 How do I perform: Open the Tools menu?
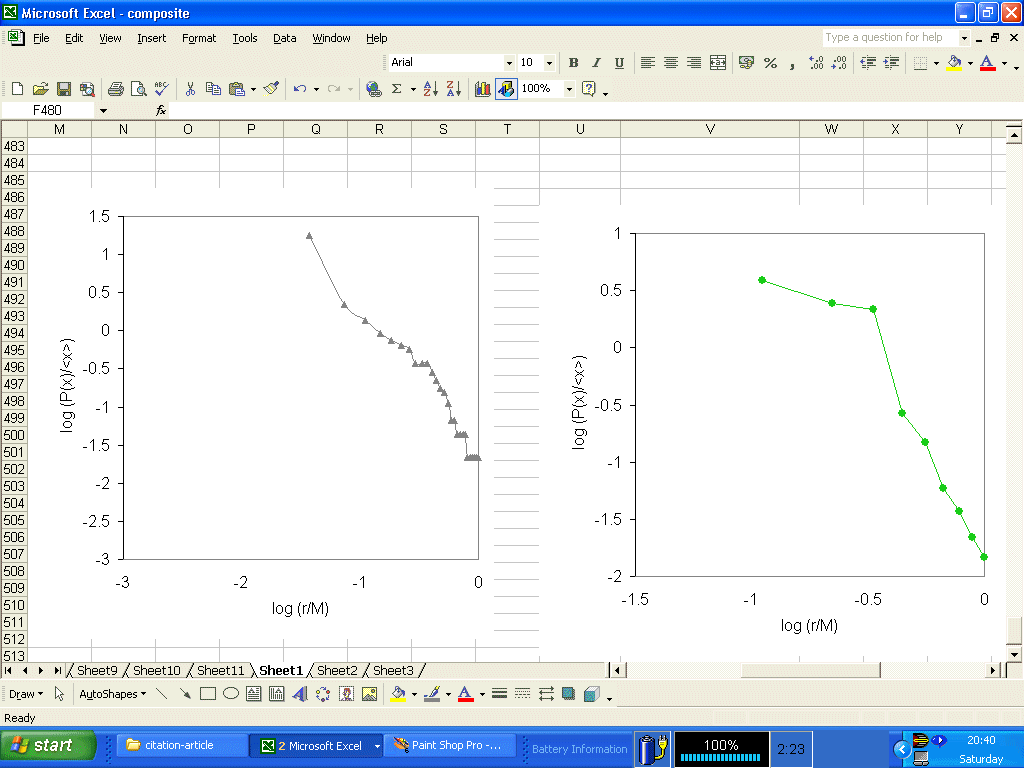[x=245, y=38]
